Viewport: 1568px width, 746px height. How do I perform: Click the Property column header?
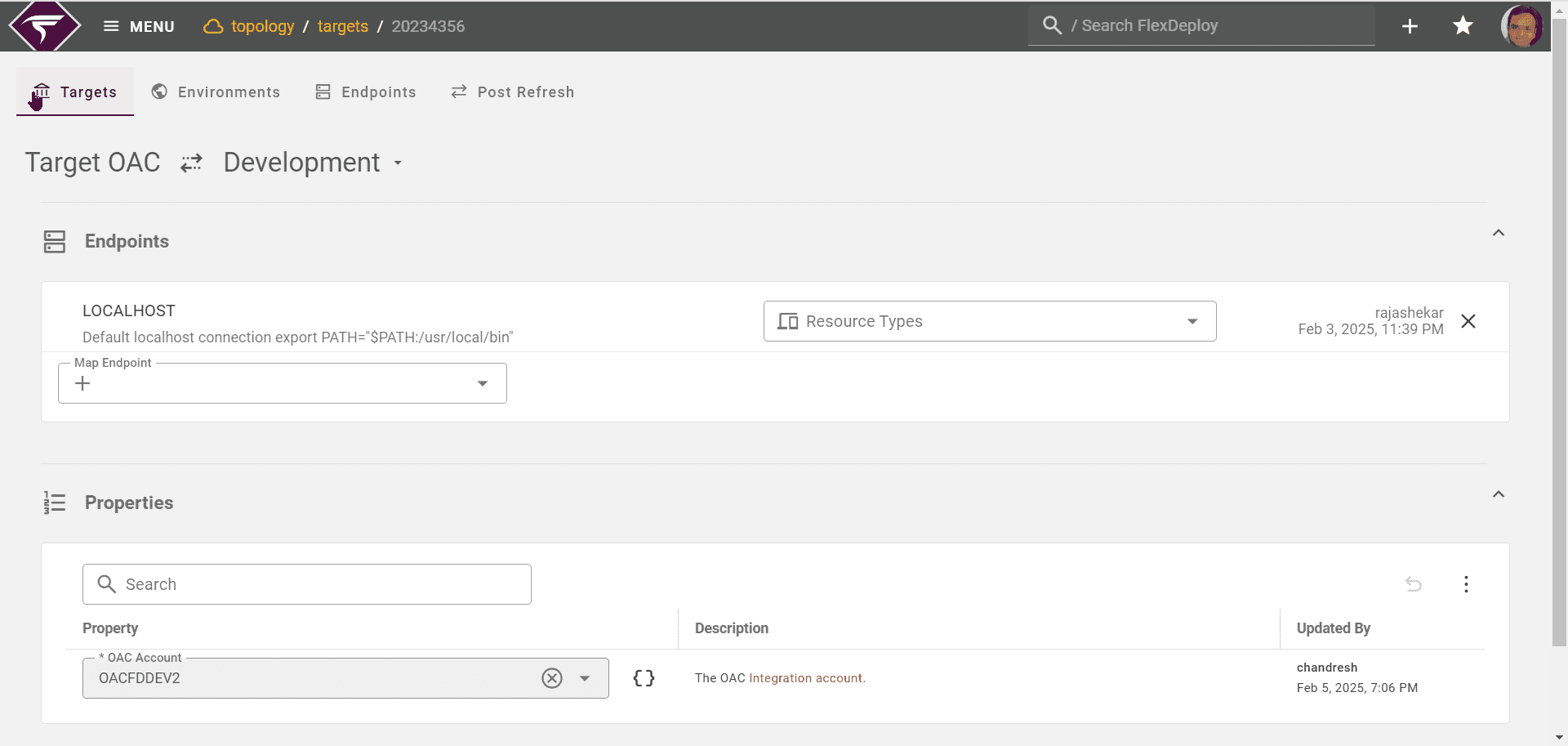[110, 628]
